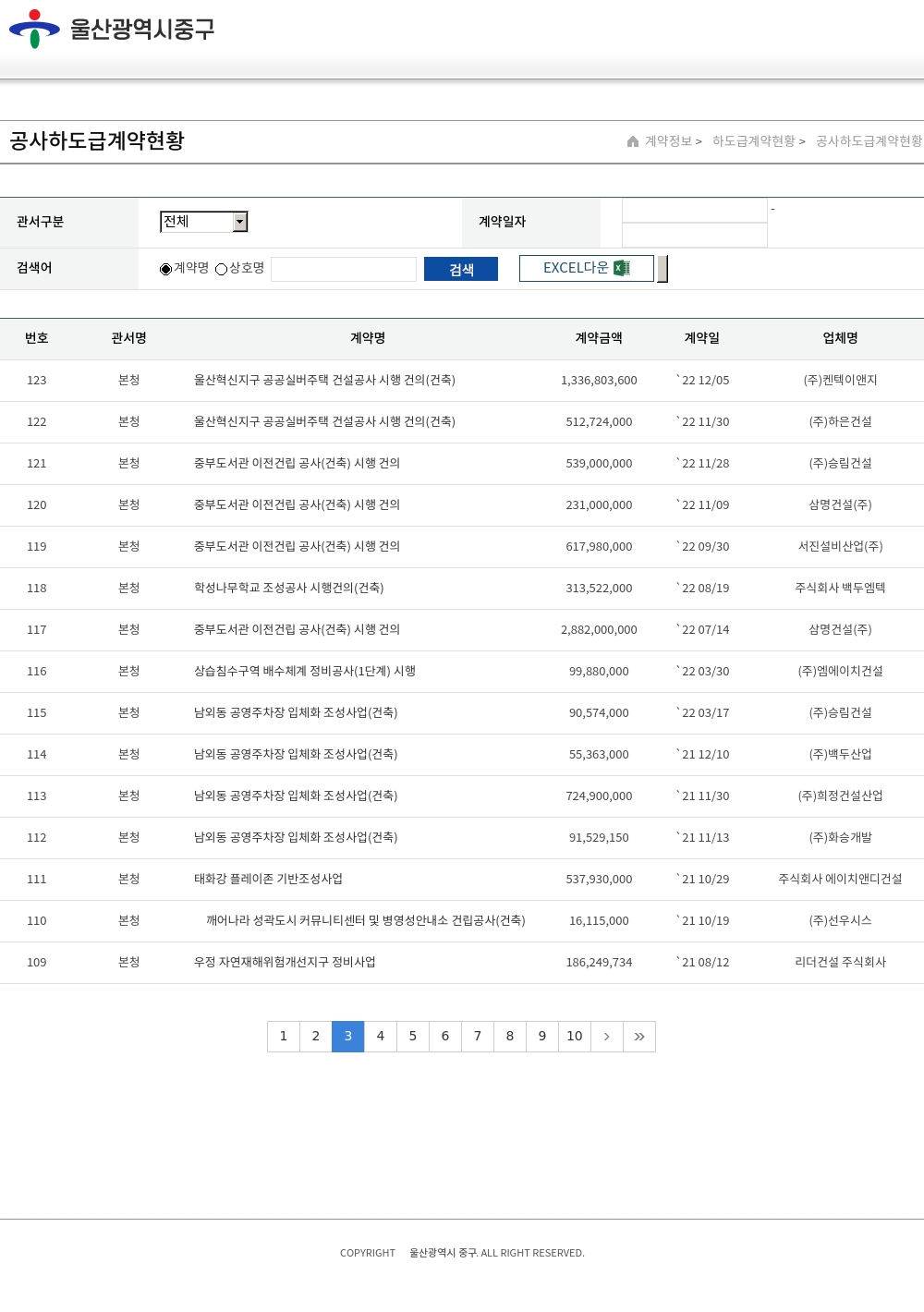Viewport: 924px width, 1312px height.
Task: Select the 계약명 radio button
Action: [166, 269]
